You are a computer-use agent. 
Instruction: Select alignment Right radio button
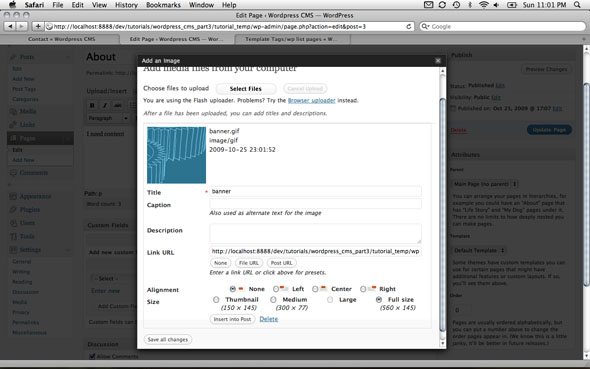pyautogui.click(x=363, y=289)
